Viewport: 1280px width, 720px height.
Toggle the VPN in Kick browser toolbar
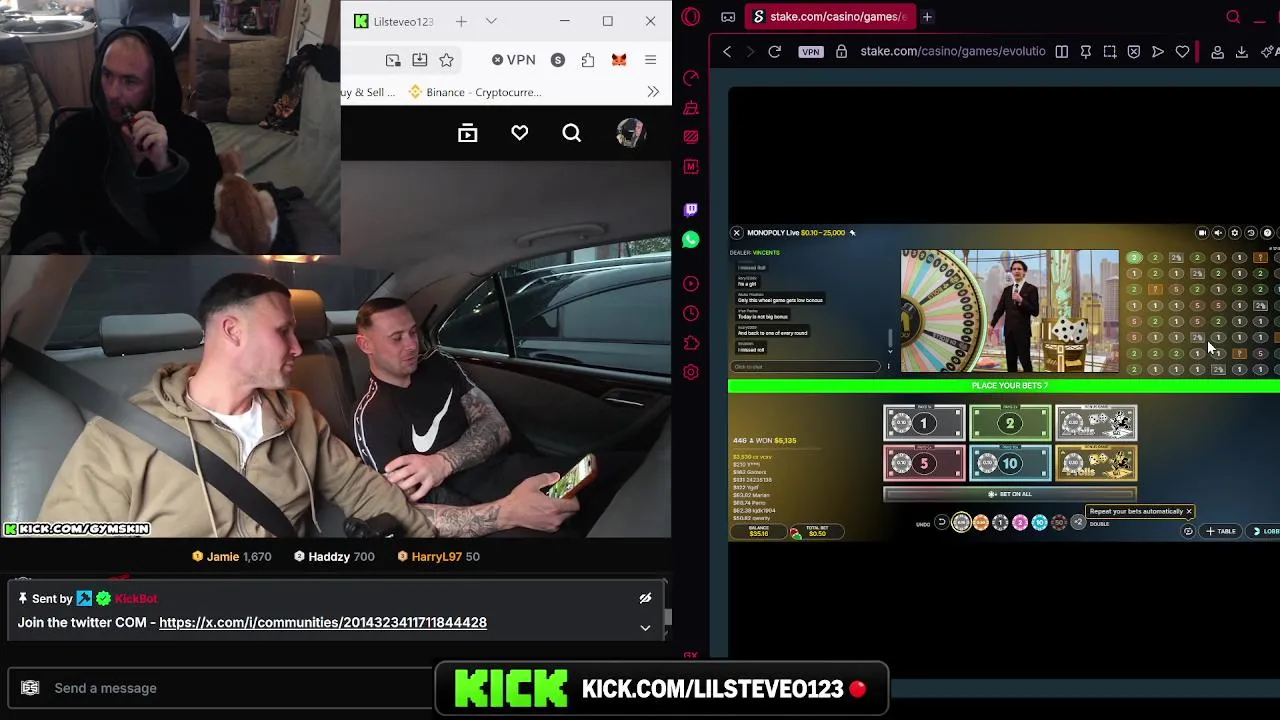(514, 60)
